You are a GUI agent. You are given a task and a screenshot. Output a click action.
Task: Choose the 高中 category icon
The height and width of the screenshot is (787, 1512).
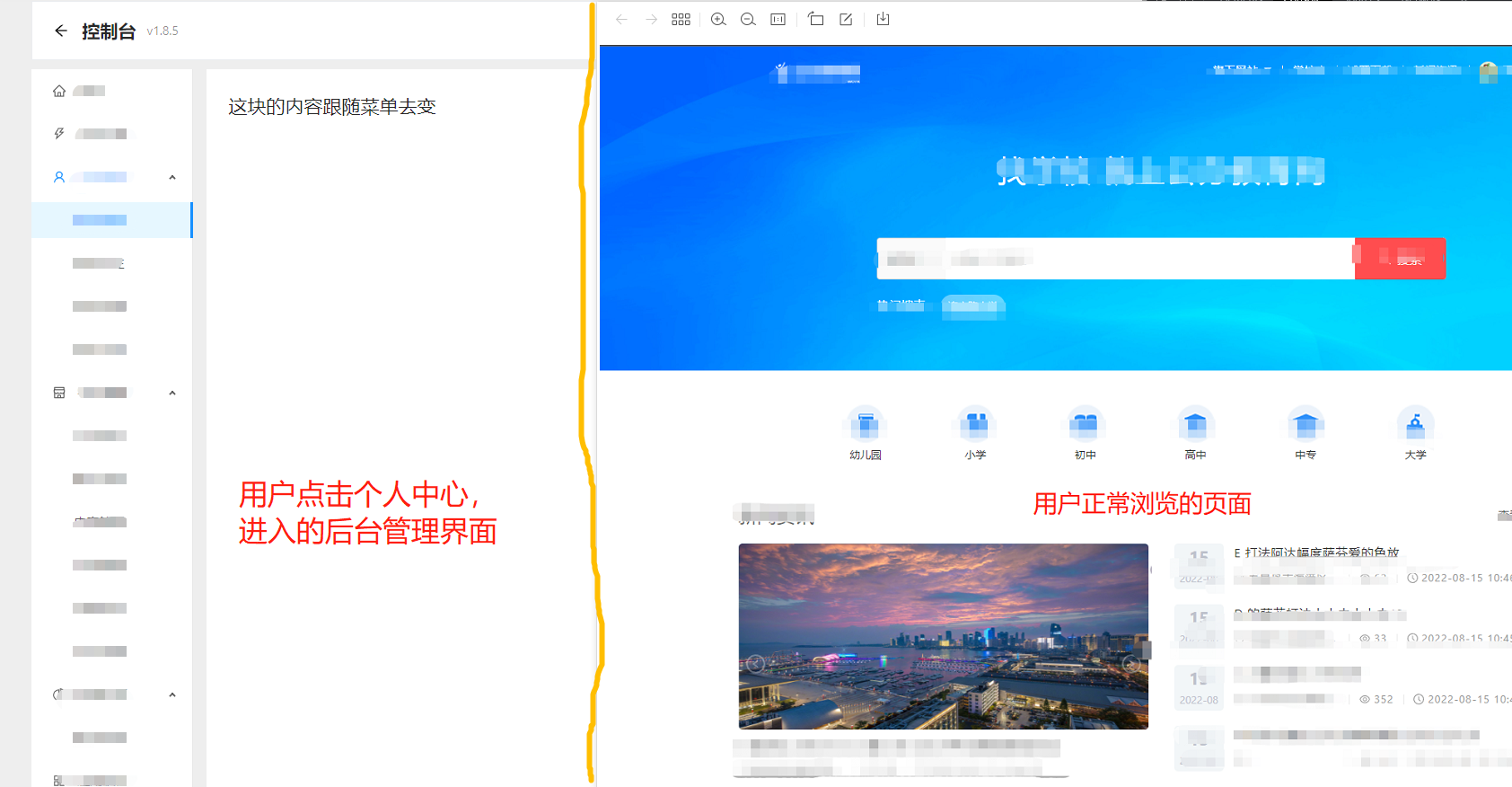click(x=1195, y=423)
